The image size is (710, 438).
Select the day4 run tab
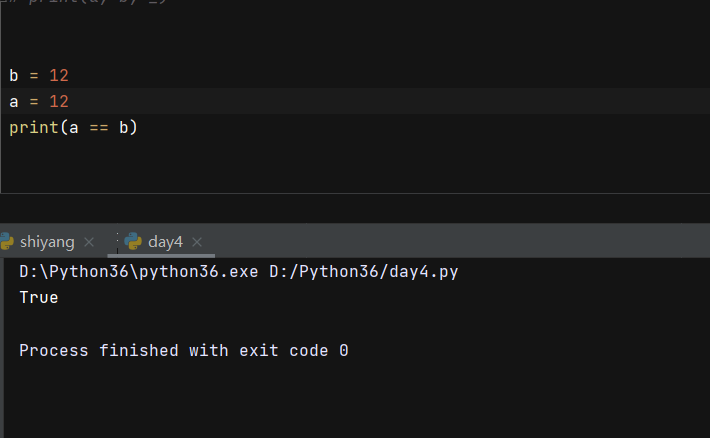165,241
